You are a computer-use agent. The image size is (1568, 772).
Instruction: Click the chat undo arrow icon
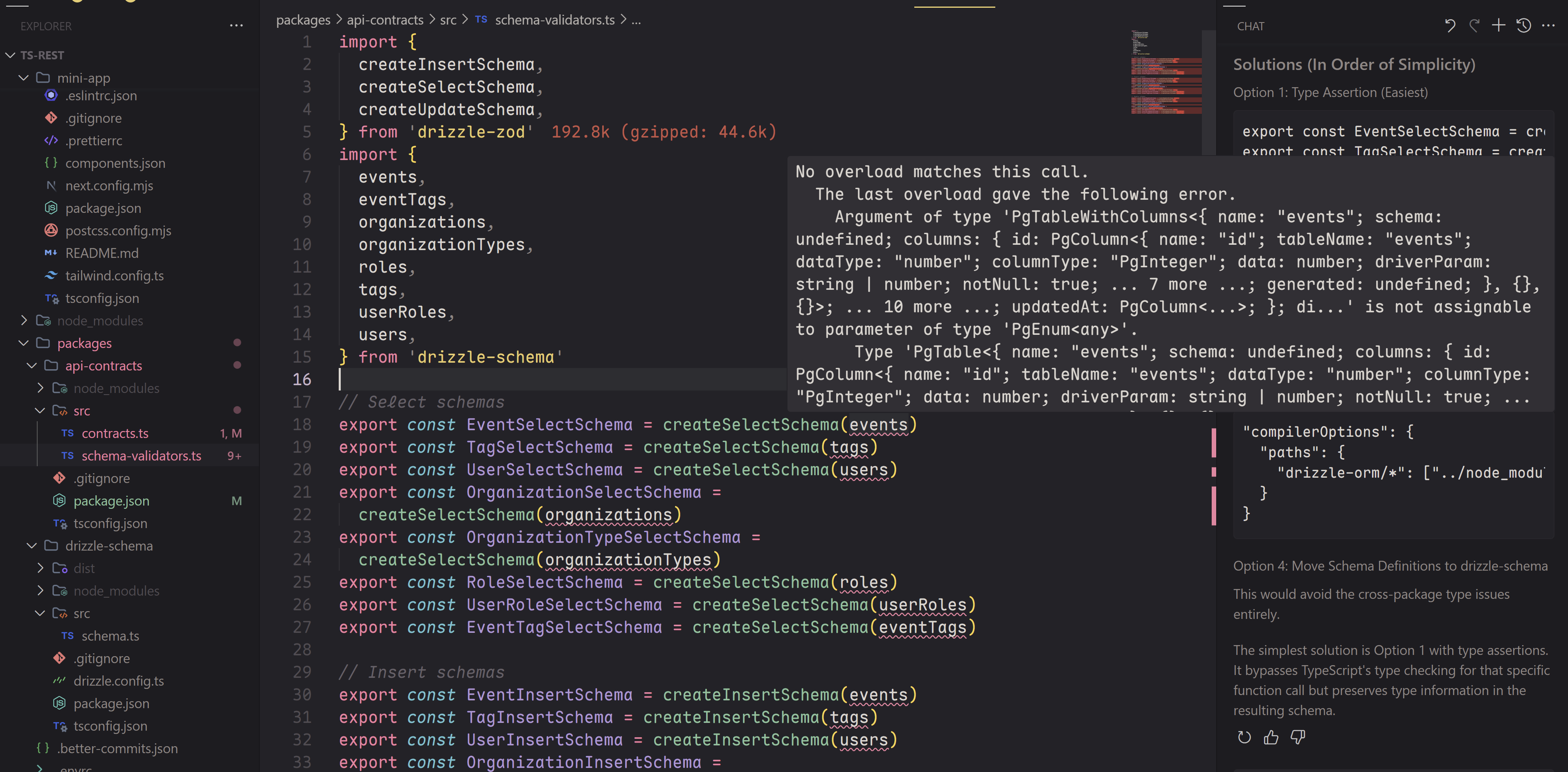pos(1450,25)
